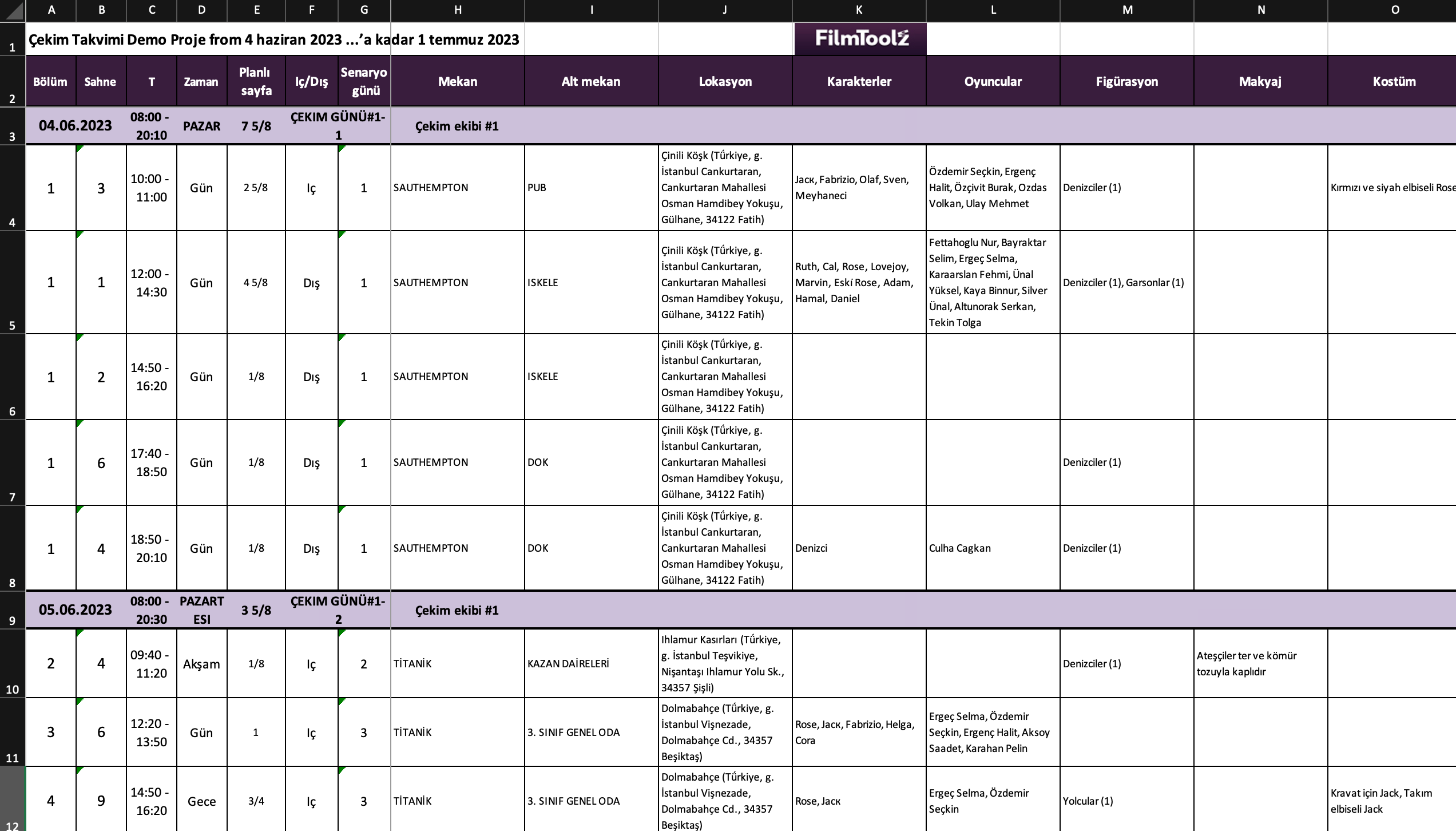Click the "Ihlamur Kasırları" location cell
This screenshot has width=1456, height=831.
click(725, 664)
